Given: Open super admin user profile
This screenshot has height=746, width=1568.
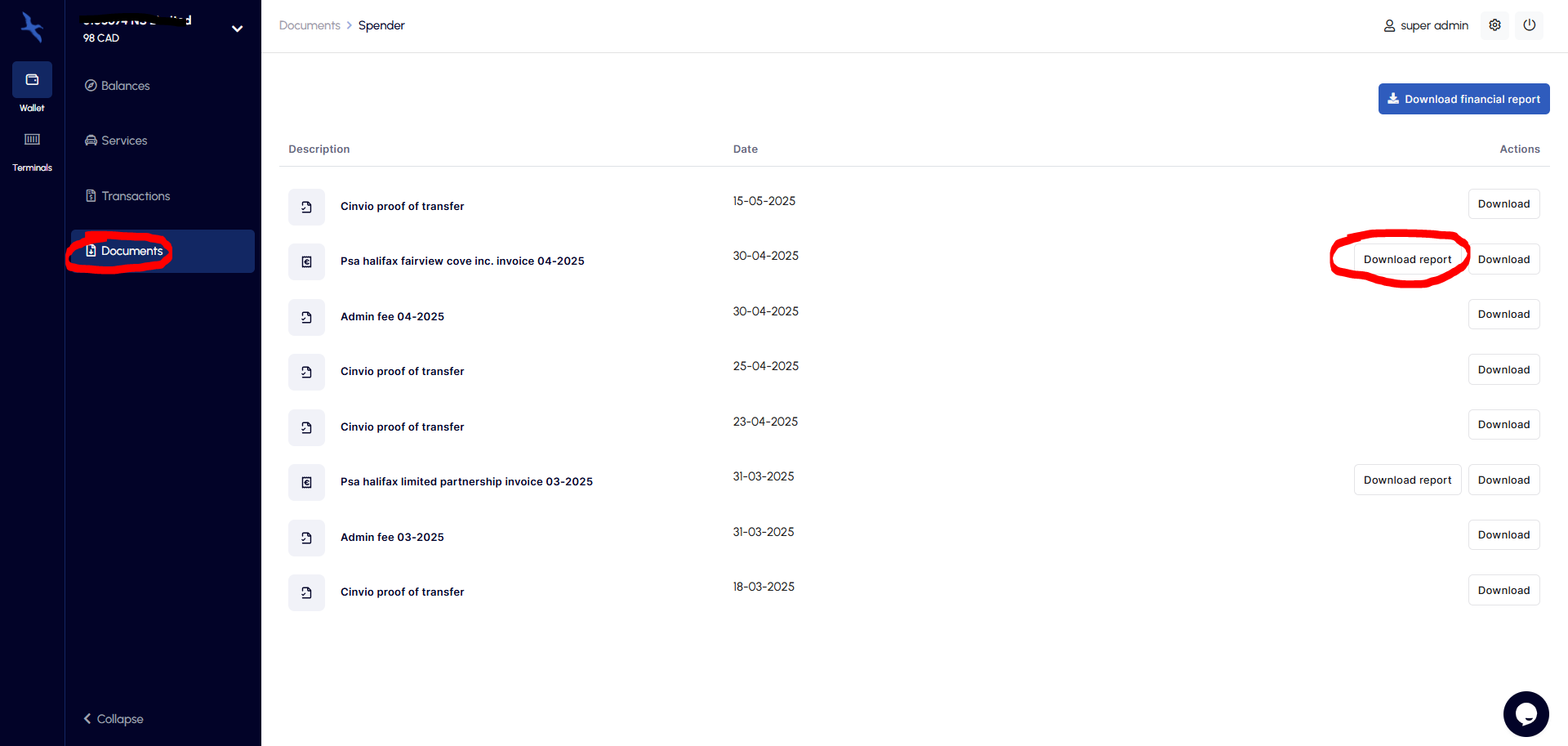Looking at the screenshot, I should point(1426,25).
